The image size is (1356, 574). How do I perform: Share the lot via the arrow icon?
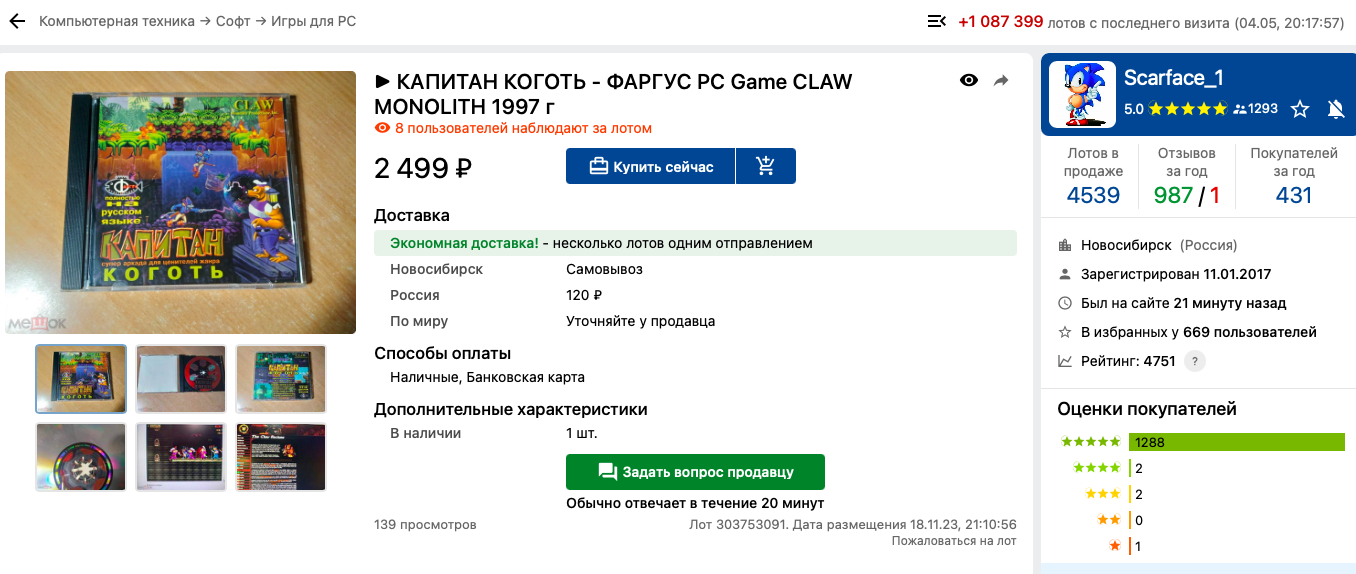point(1001,81)
